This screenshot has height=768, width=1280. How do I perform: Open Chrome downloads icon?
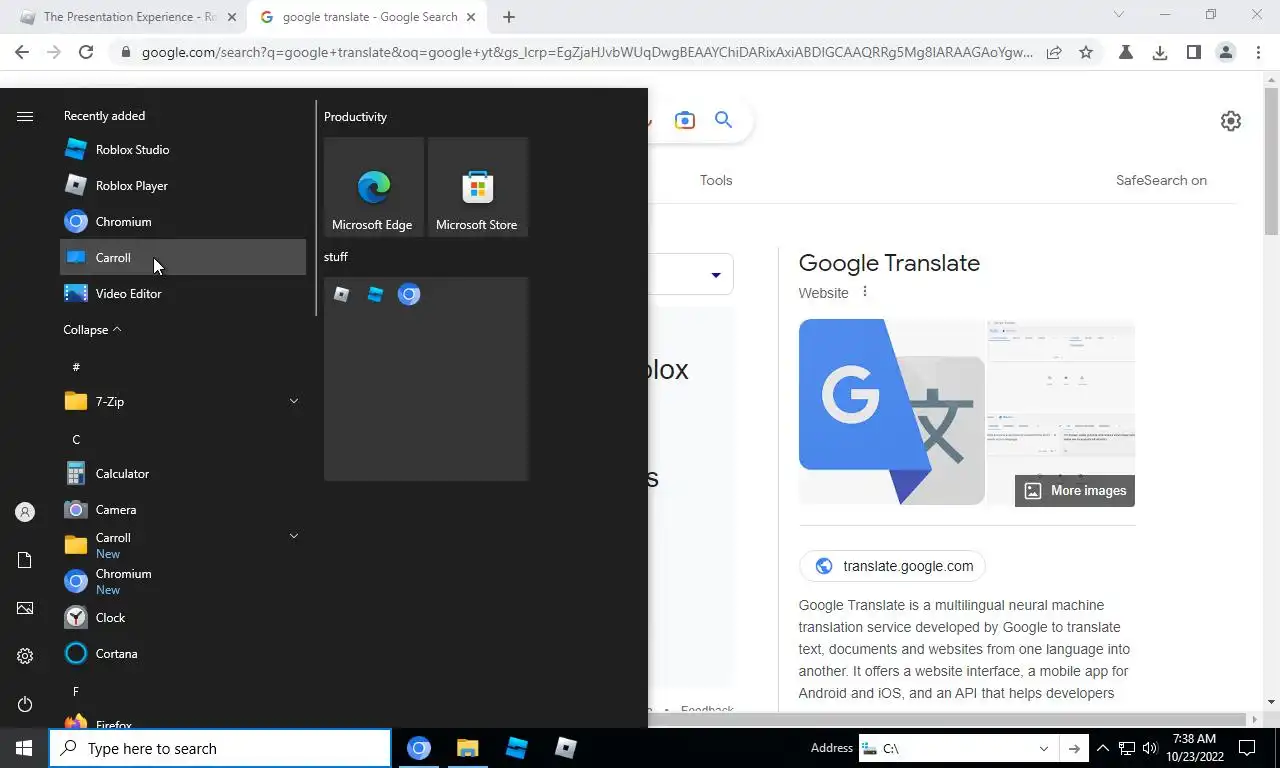[x=1160, y=53]
